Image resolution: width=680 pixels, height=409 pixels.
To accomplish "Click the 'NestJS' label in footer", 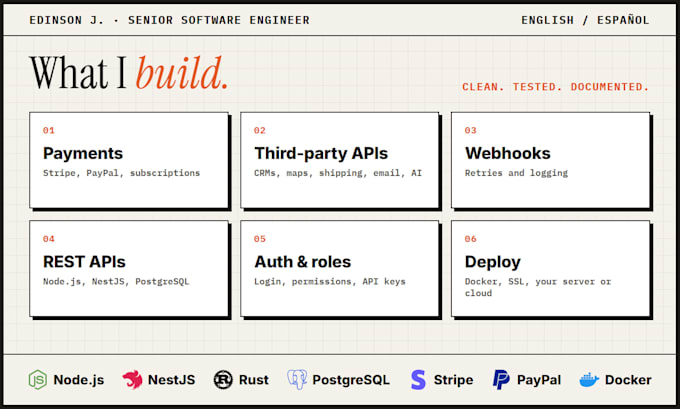I will 171,380.
